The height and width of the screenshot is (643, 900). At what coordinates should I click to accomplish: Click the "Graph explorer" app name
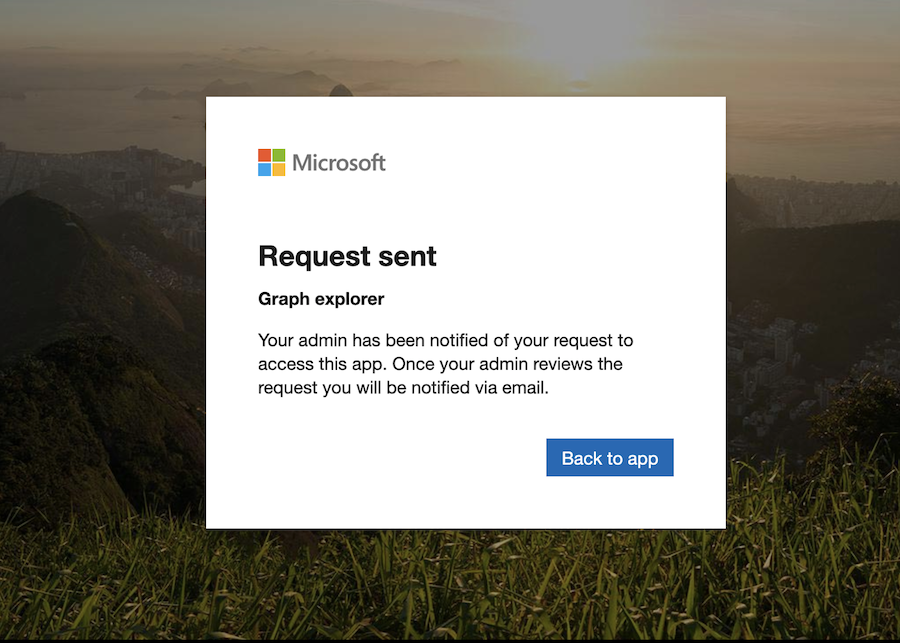tap(321, 299)
